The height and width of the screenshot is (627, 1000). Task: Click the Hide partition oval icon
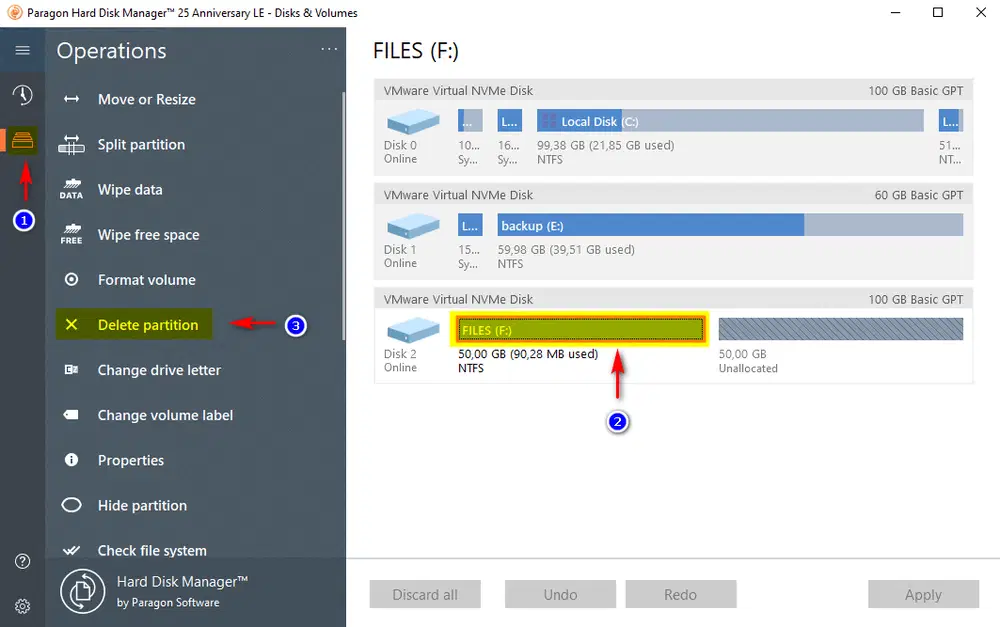coord(71,505)
